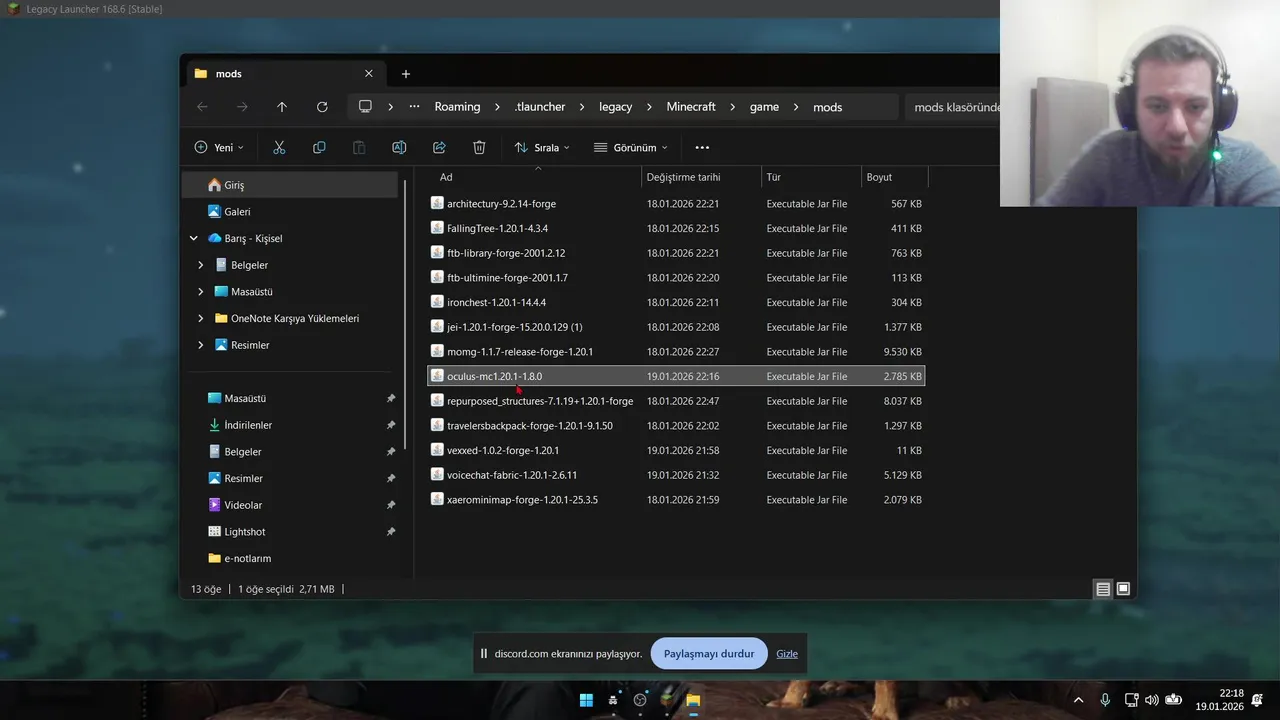Refresh the mods folder view
Viewport: 1280px width, 720px height.
pyautogui.click(x=322, y=107)
